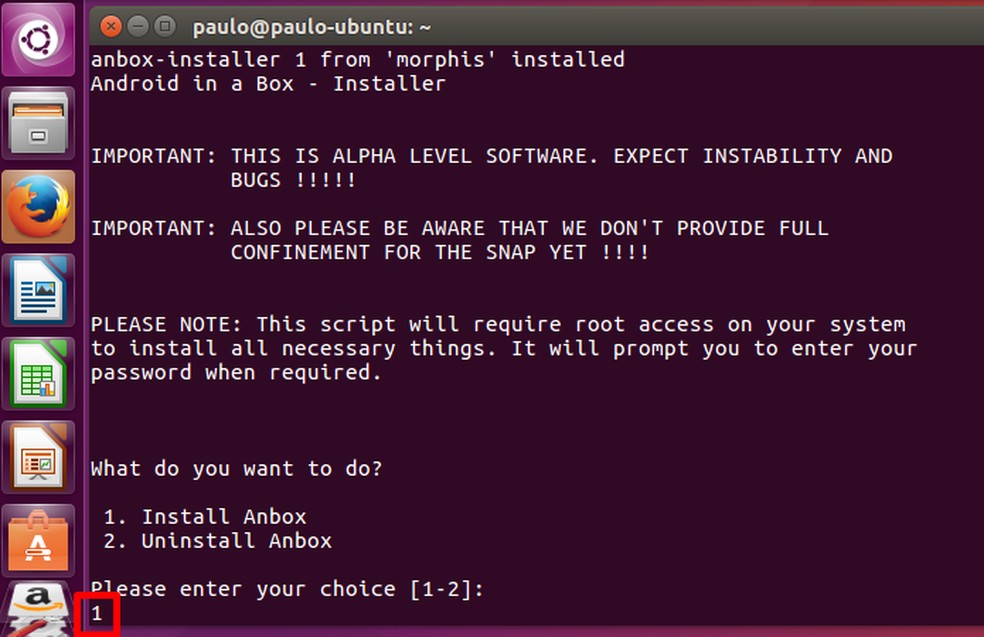Open the Files manager from the launcher
984x637 pixels.
(39, 124)
